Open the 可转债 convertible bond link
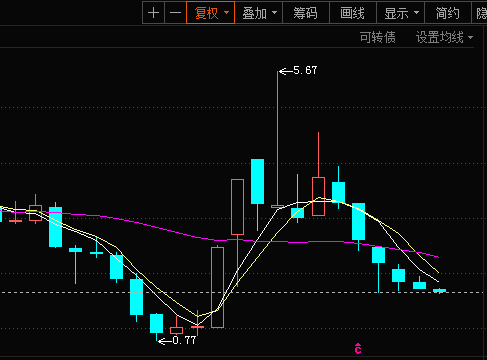The height and width of the screenshot is (360, 487). pyautogui.click(x=377, y=37)
